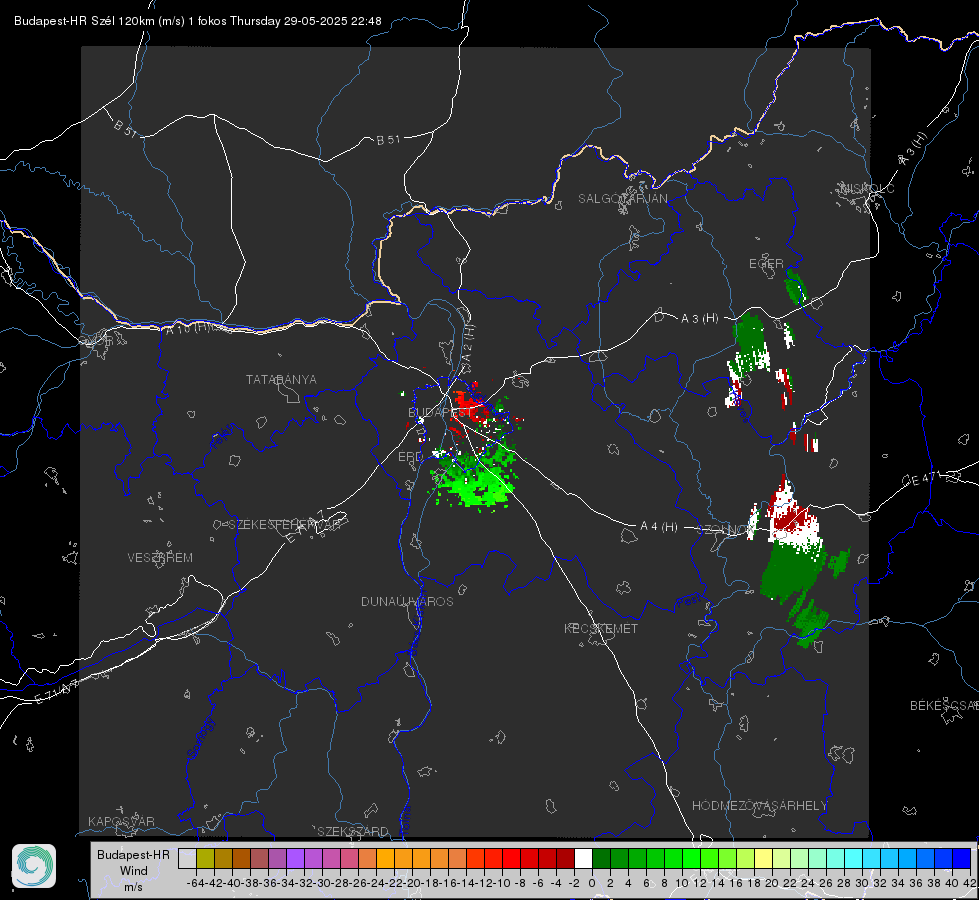Select the SZOLNOK city label
979x900 pixels.
point(728,529)
